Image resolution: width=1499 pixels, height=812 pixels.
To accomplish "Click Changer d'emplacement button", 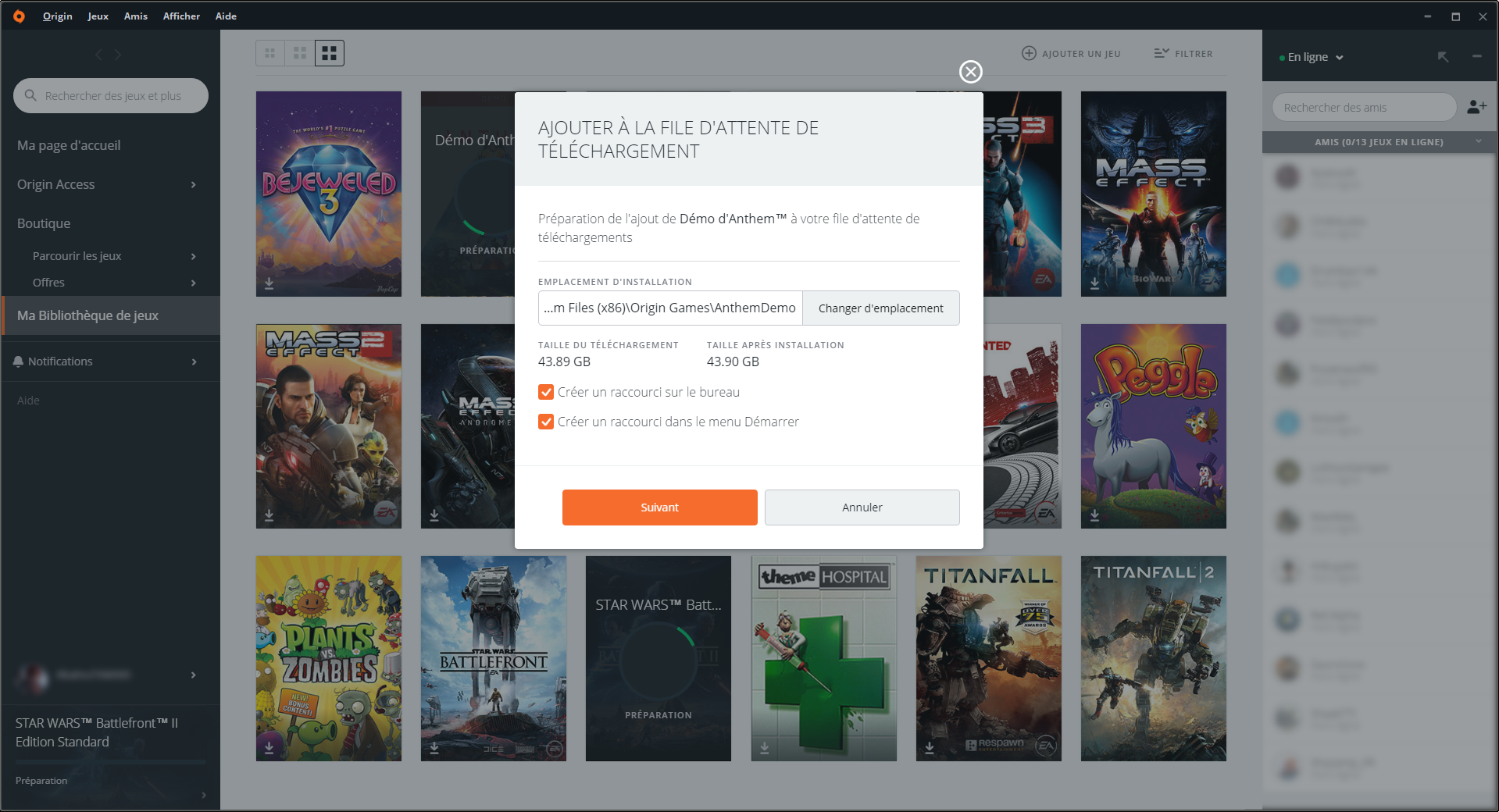I will 880,308.
